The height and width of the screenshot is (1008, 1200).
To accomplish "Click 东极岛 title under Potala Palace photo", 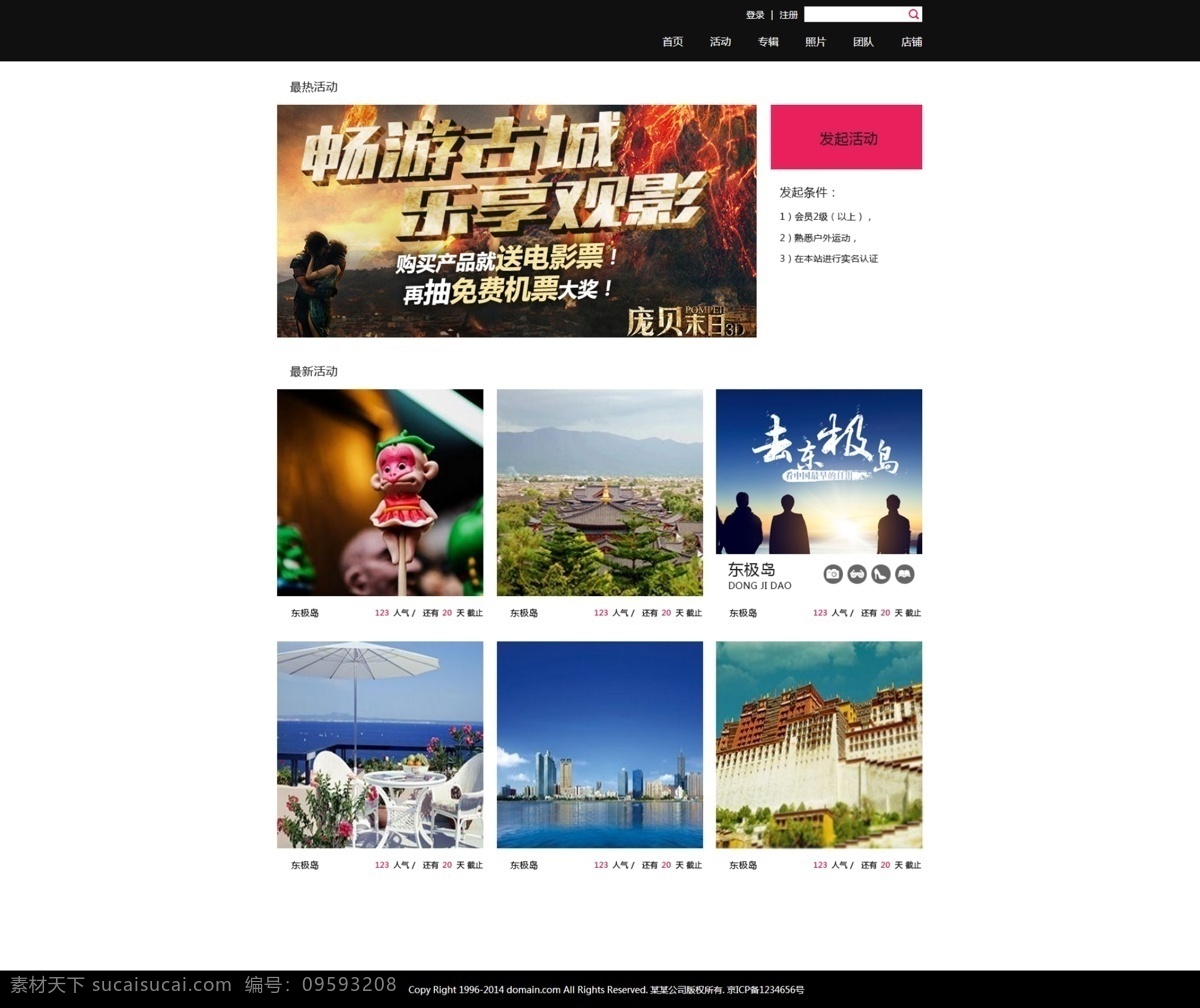I will coord(743,865).
